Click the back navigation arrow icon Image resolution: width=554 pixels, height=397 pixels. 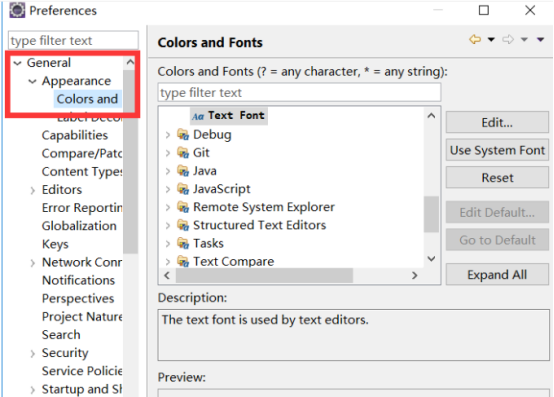tap(475, 39)
